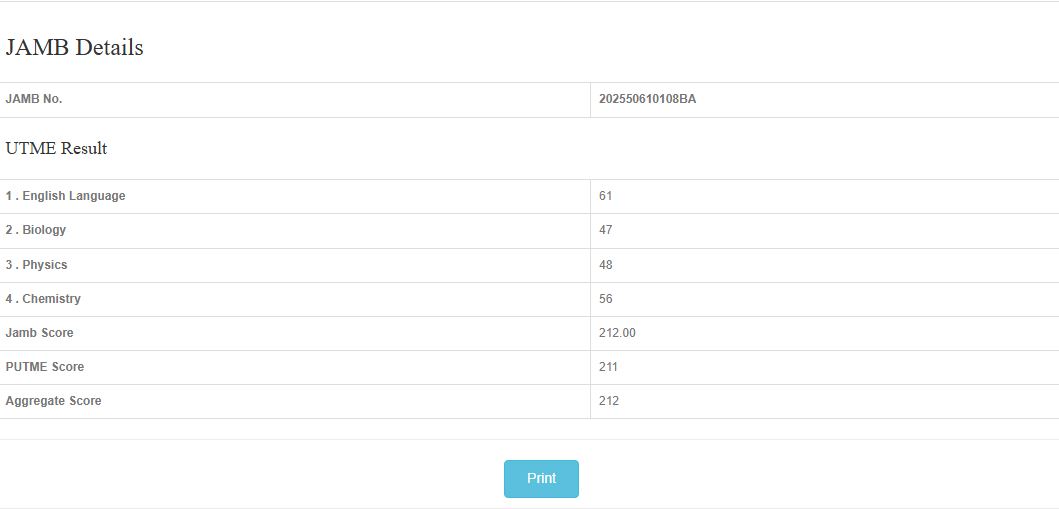Click the JAMB Details heading
This screenshot has height=509, width=1059.
tap(74, 48)
